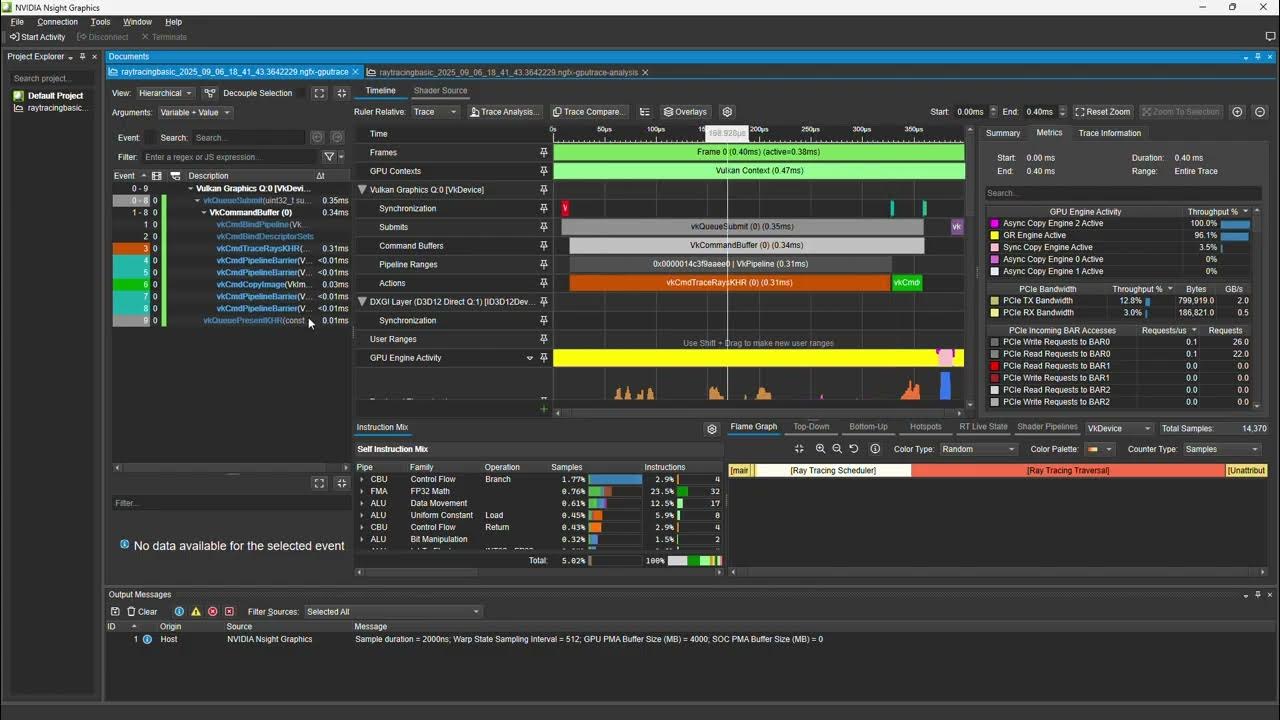Click the row layout icon beside Trace Compare

point(645,112)
